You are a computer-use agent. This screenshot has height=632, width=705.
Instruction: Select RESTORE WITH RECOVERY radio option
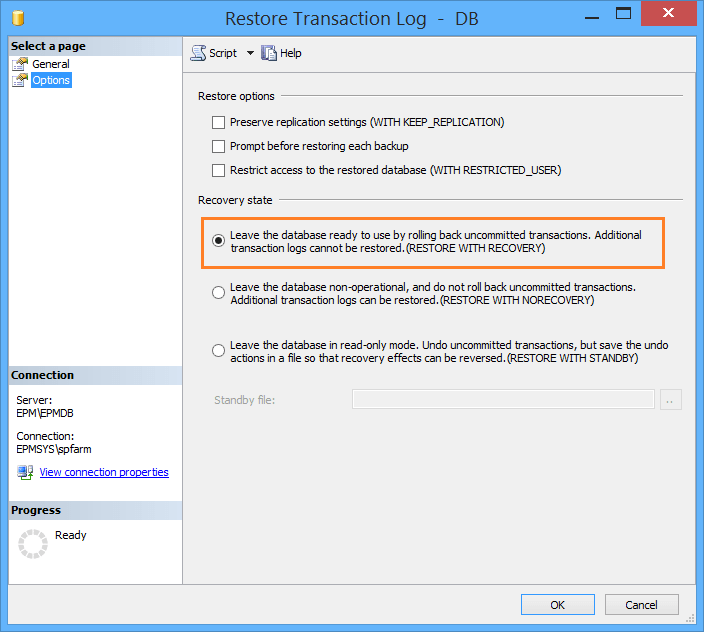[x=219, y=240]
